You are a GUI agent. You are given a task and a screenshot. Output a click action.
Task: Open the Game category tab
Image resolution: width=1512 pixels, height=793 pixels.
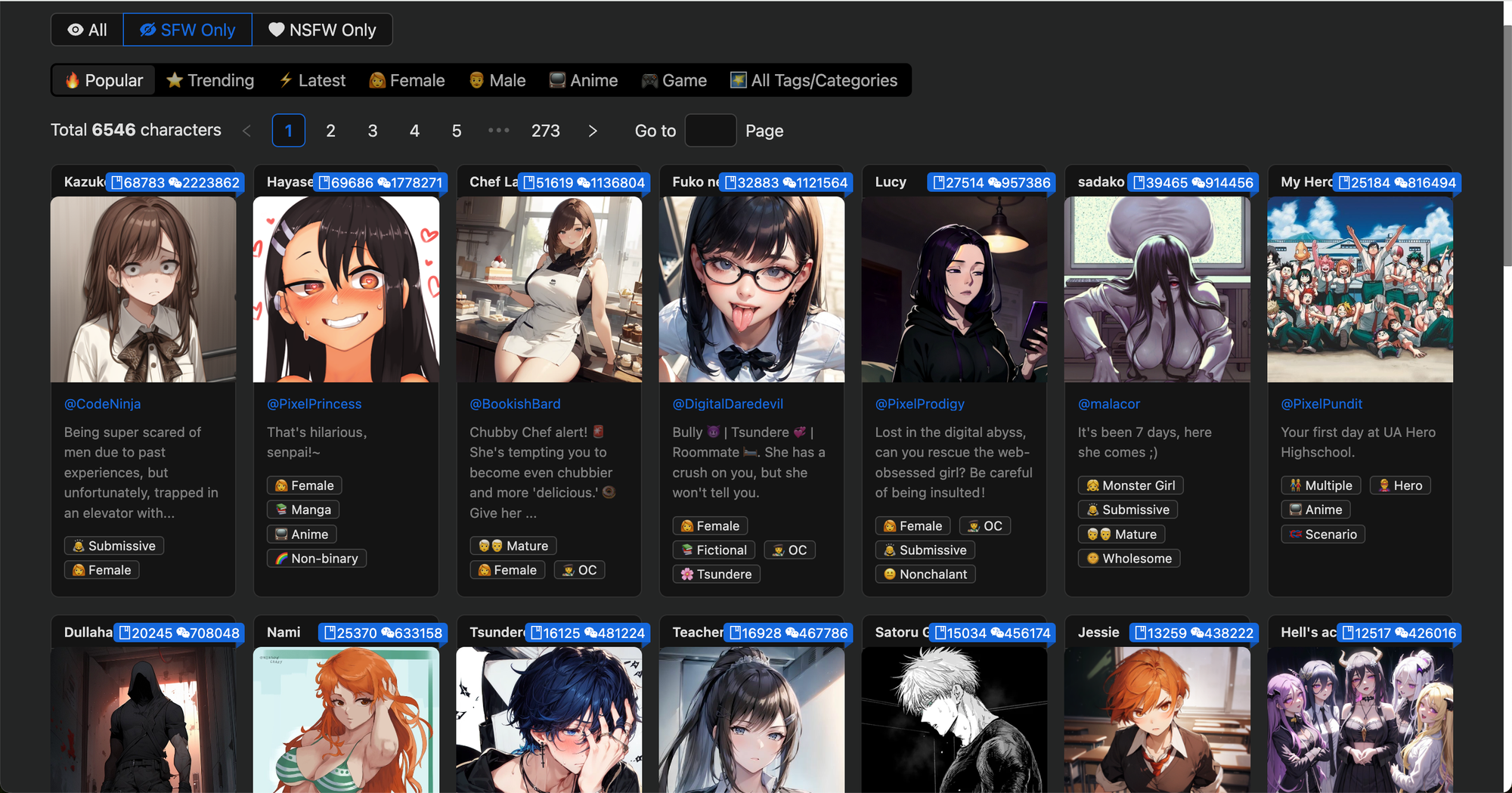(x=674, y=80)
